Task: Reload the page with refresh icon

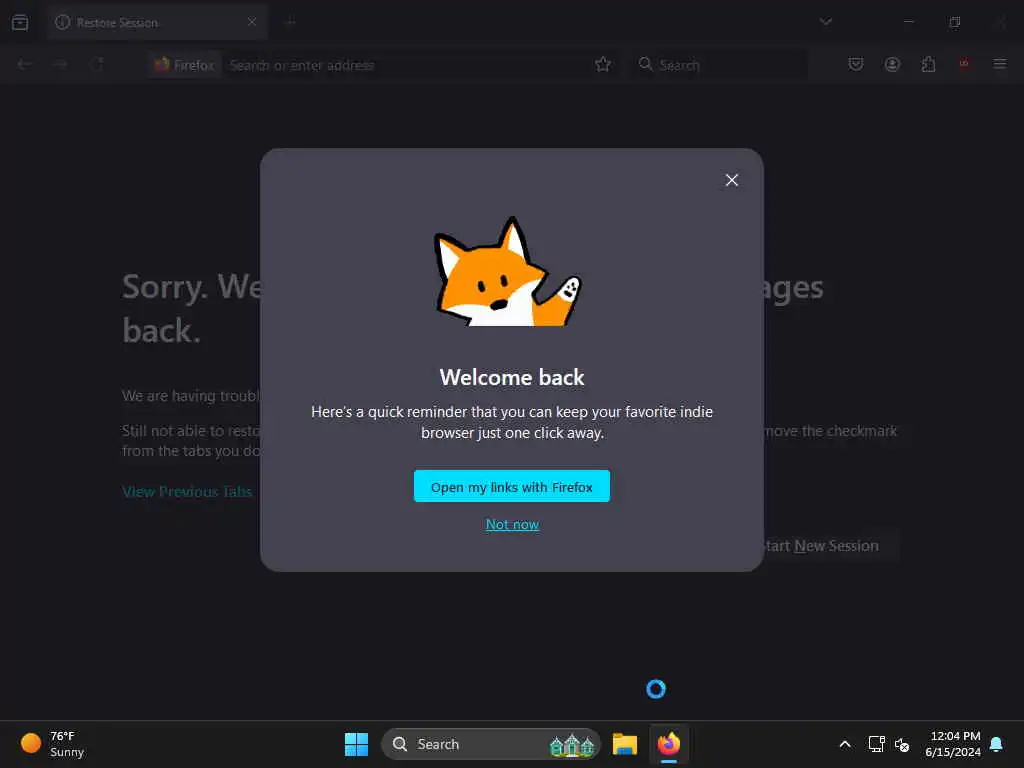Action: coord(98,64)
